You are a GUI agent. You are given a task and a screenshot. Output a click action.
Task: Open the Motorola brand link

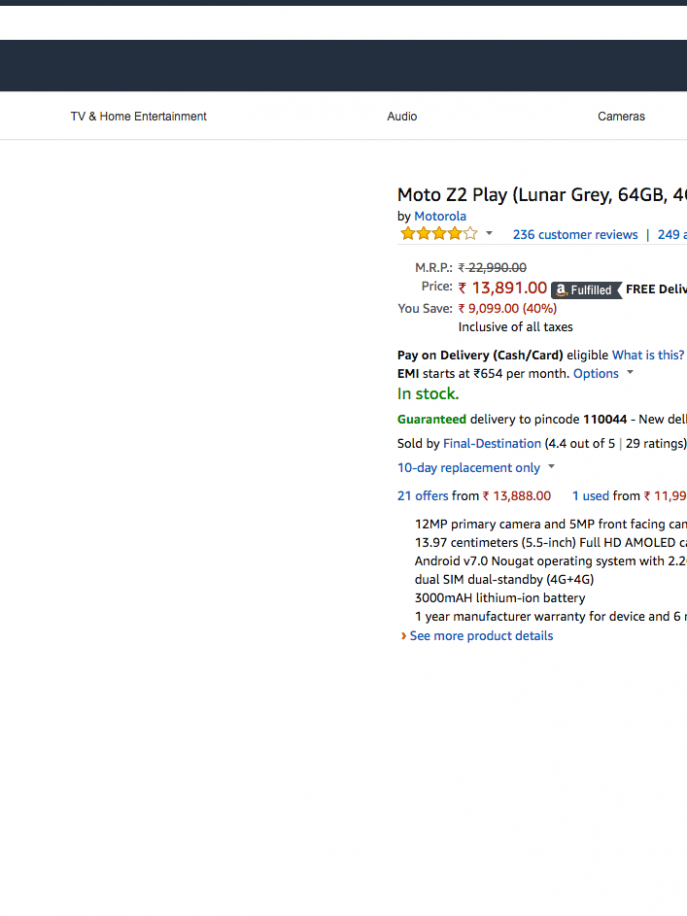440,216
